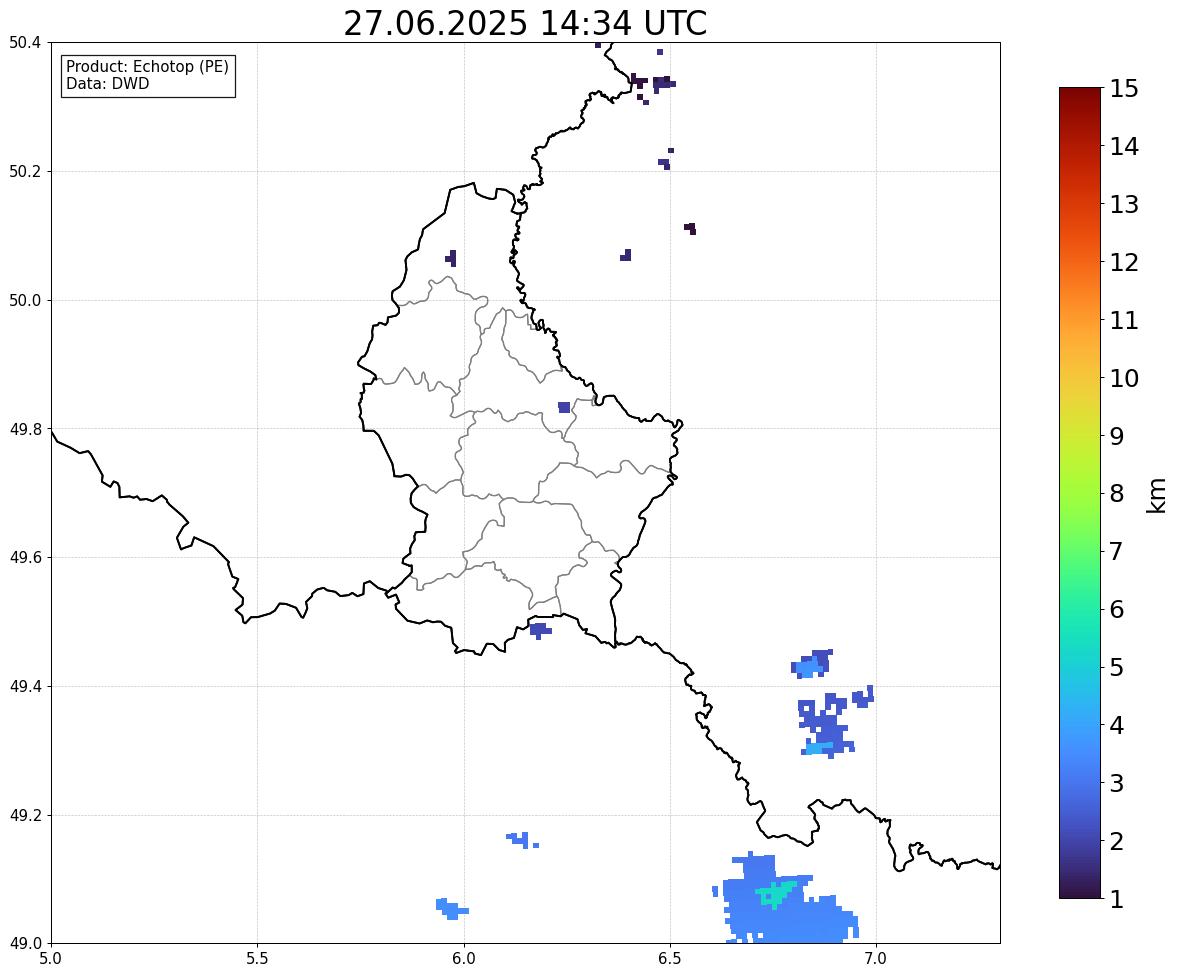
Task: Click the colorbar tick label 2
Action: click(x=1117, y=841)
